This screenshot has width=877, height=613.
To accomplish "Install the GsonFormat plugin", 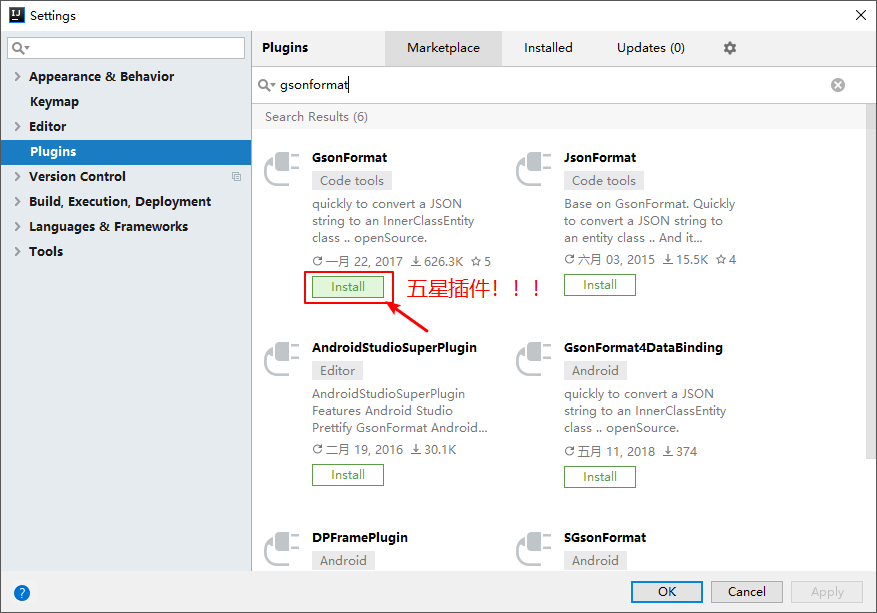I will pos(348,287).
